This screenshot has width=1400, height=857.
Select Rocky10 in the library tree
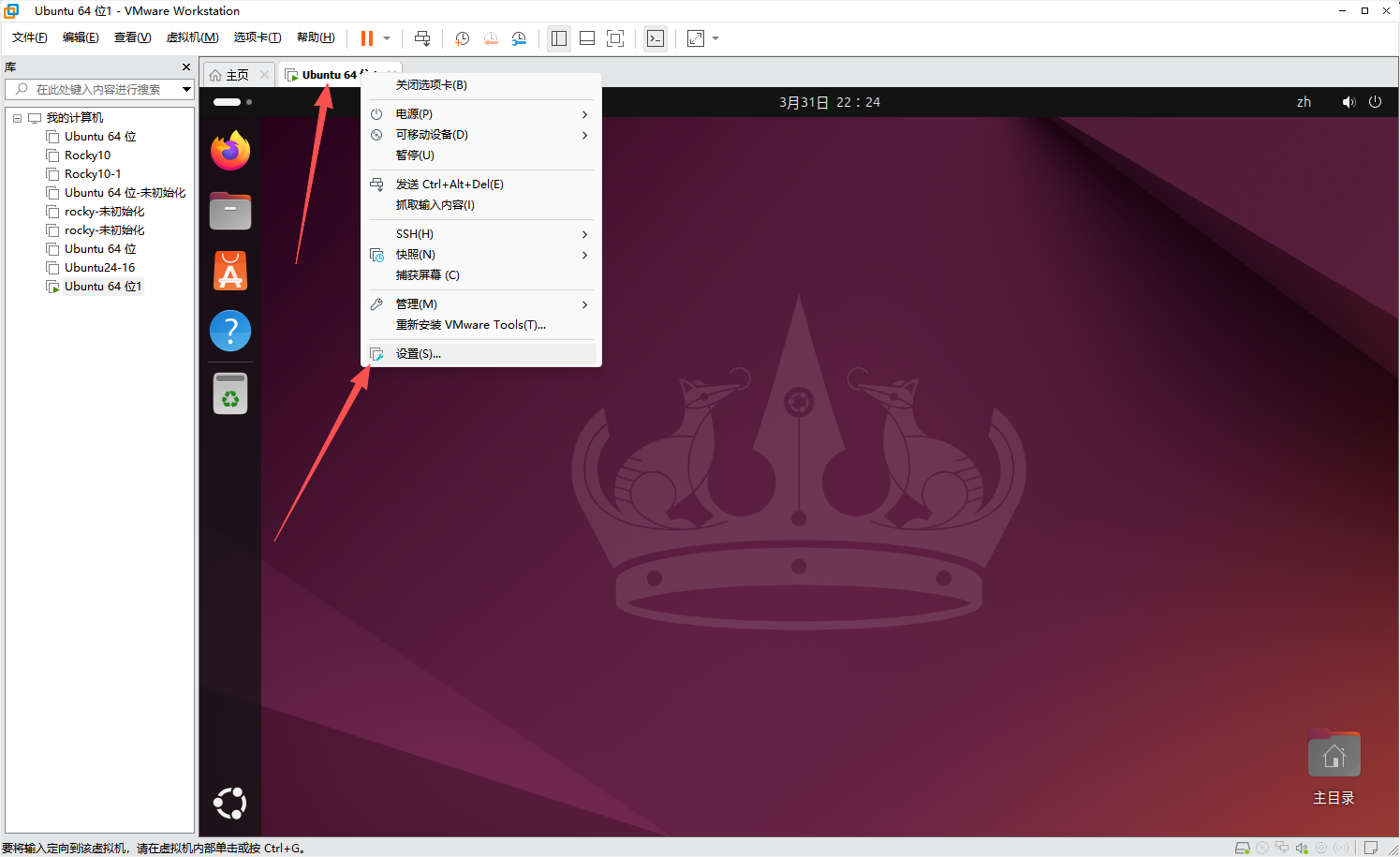[87, 155]
